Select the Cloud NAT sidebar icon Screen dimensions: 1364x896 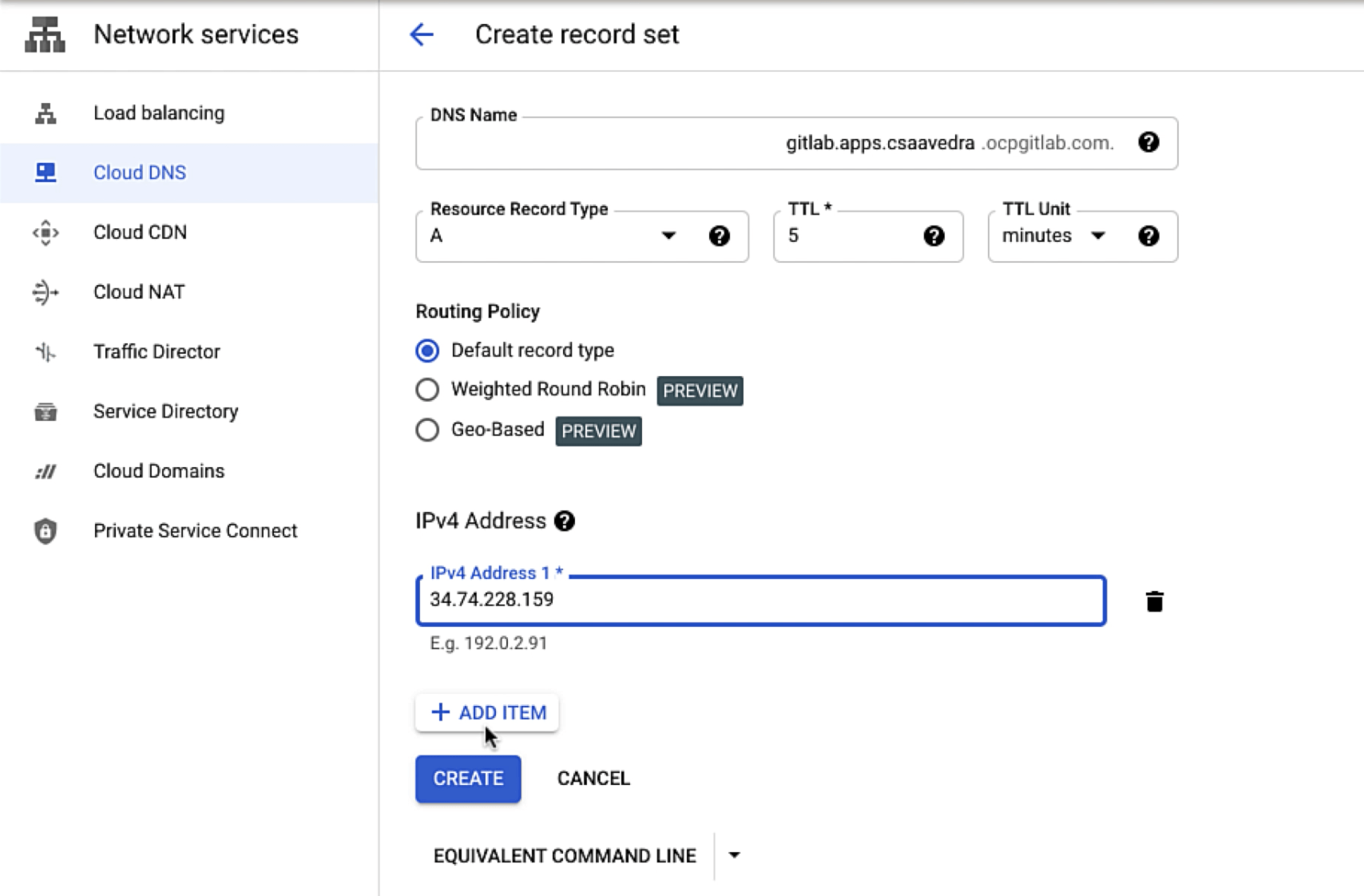click(x=46, y=291)
